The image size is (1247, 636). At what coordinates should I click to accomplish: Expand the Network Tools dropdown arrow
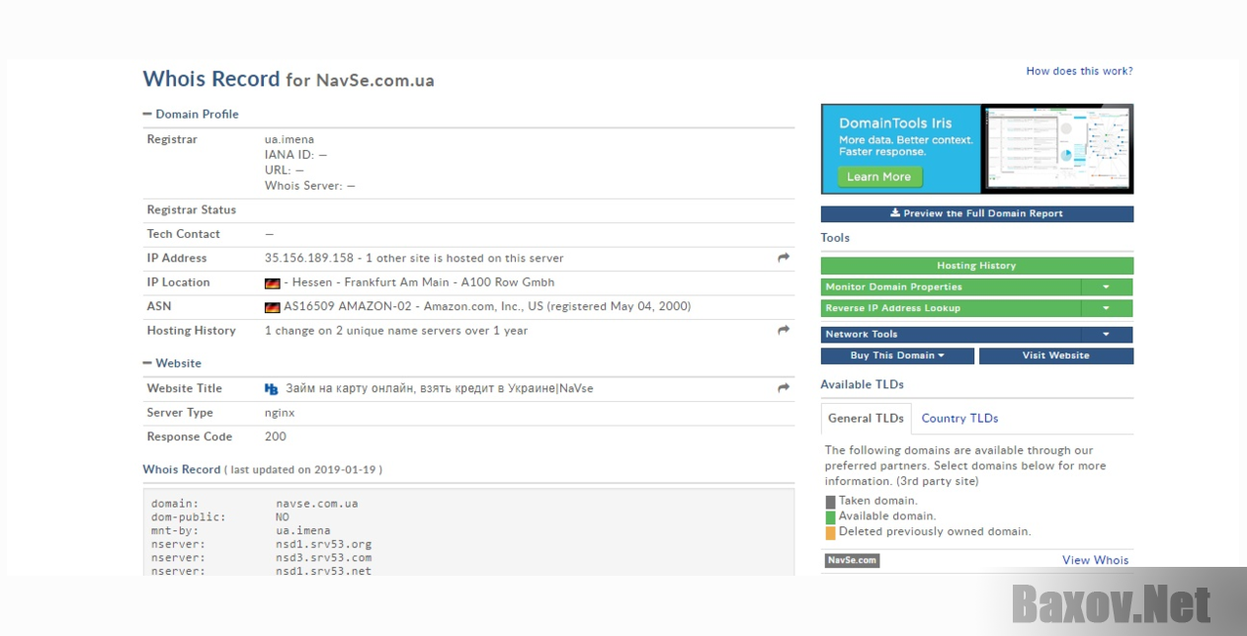point(1106,334)
